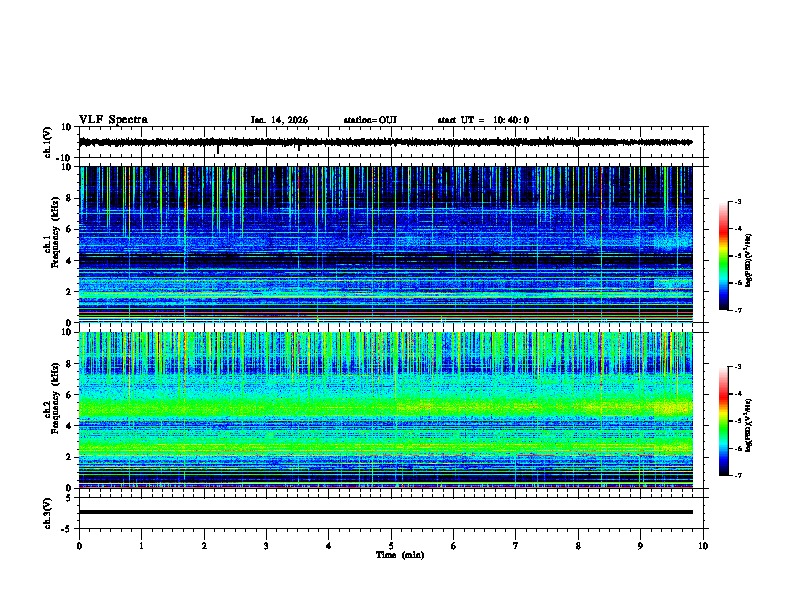Viewport: 792px width, 612px height.
Task: Click the ch.1 voltage waveform trace
Action: point(385,142)
